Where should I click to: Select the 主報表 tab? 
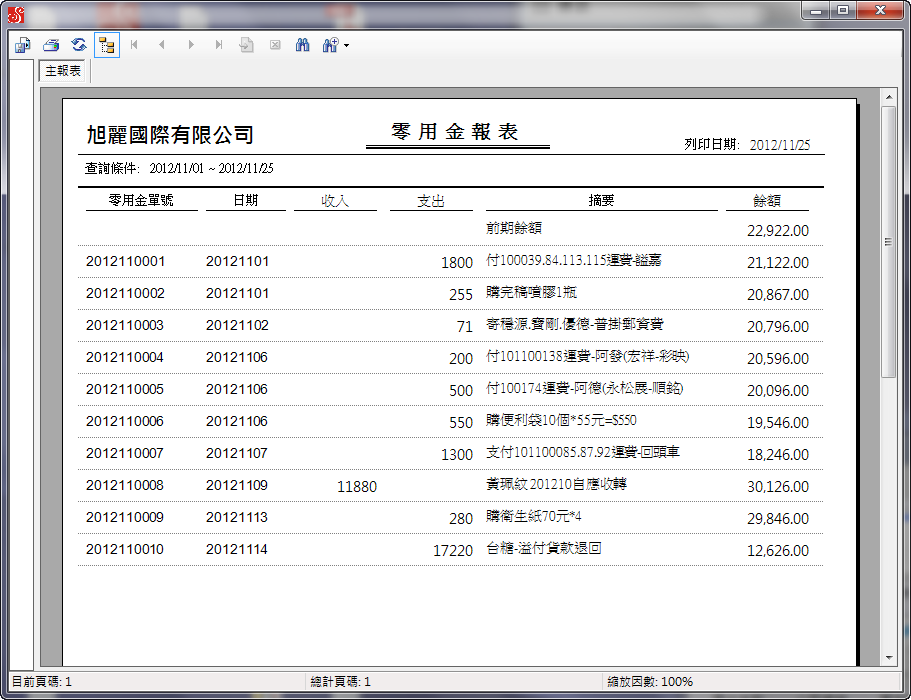coord(63,71)
